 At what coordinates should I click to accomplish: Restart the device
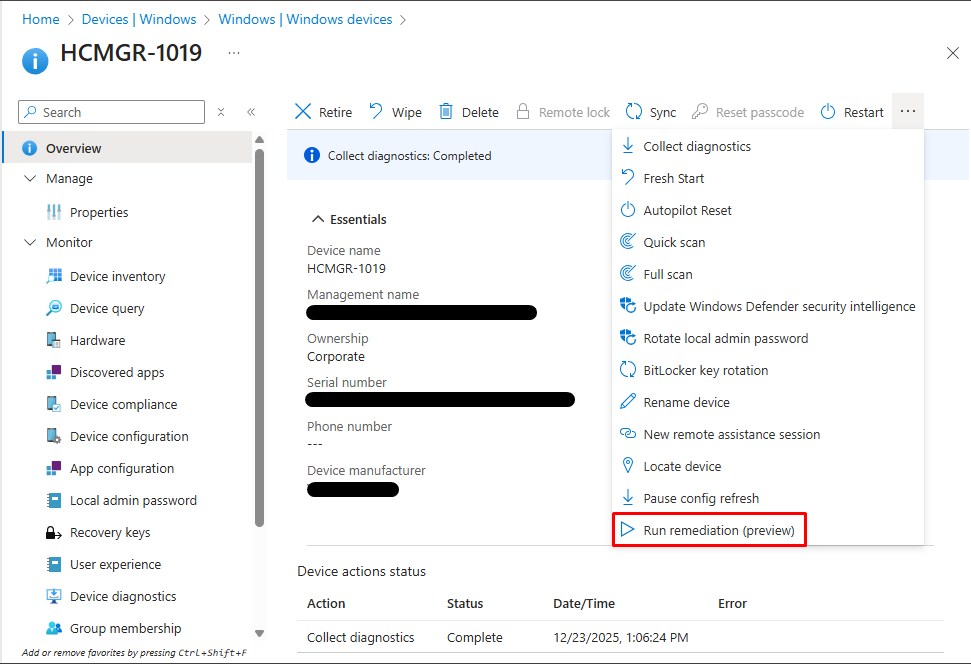[x=852, y=111]
